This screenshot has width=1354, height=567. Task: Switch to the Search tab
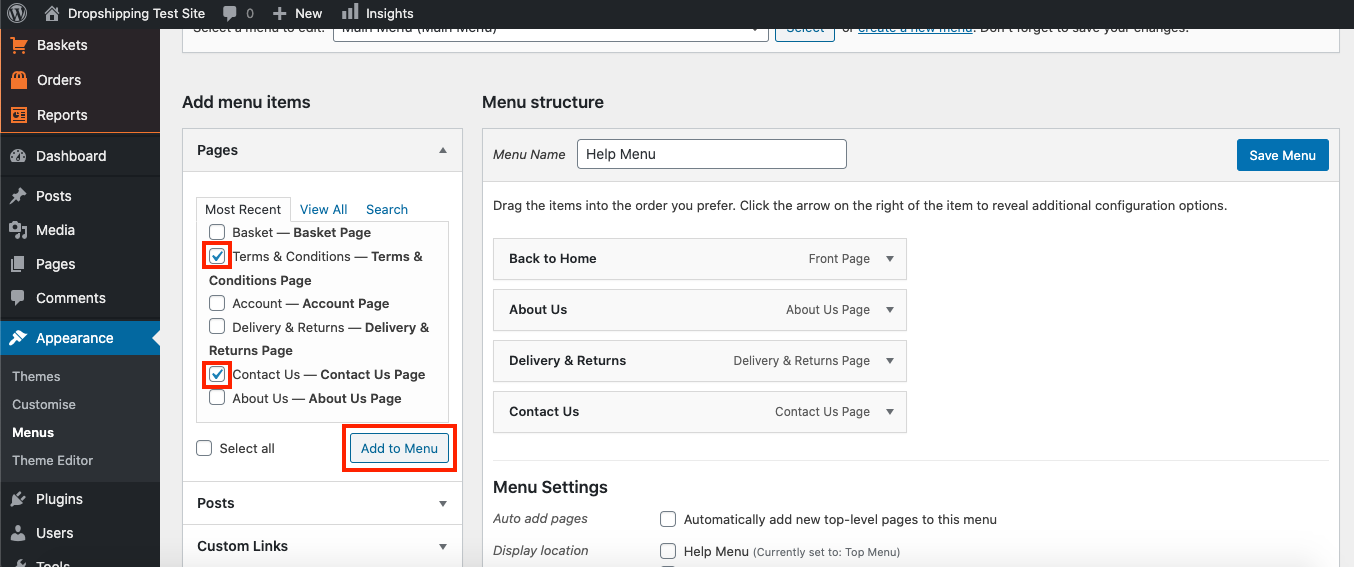(387, 209)
